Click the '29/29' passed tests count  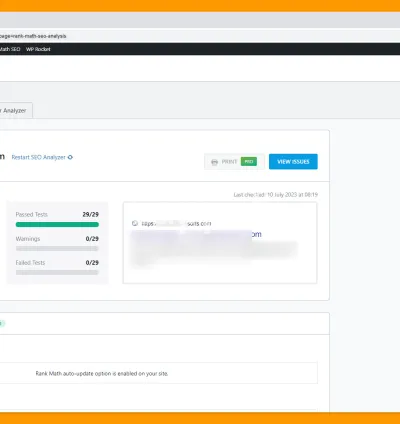(91, 215)
